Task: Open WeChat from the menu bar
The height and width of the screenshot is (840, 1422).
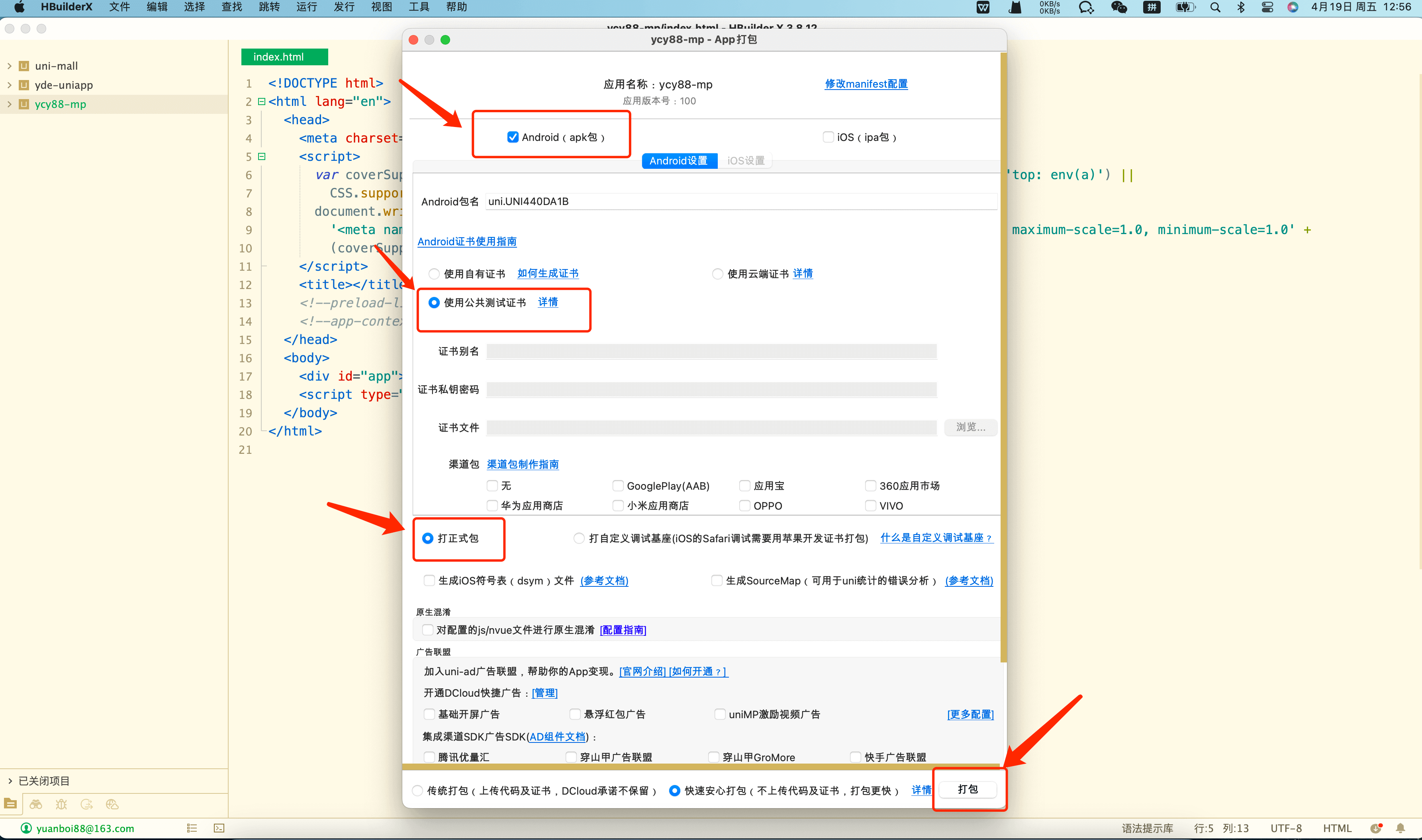Action: (x=1118, y=7)
